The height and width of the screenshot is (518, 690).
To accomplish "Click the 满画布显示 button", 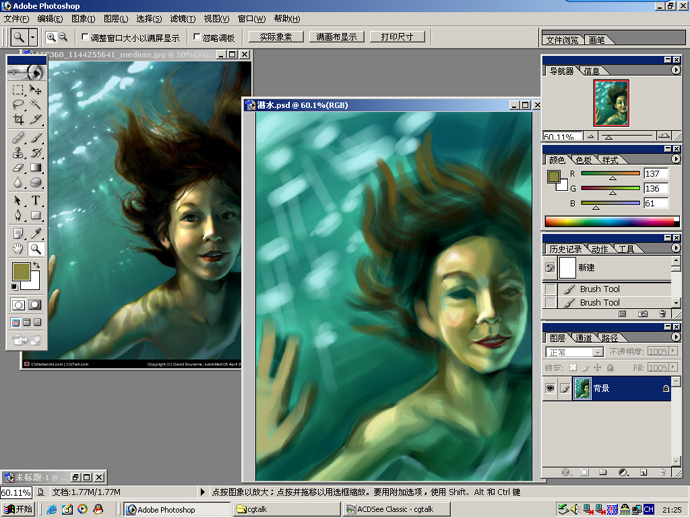I will coord(337,37).
